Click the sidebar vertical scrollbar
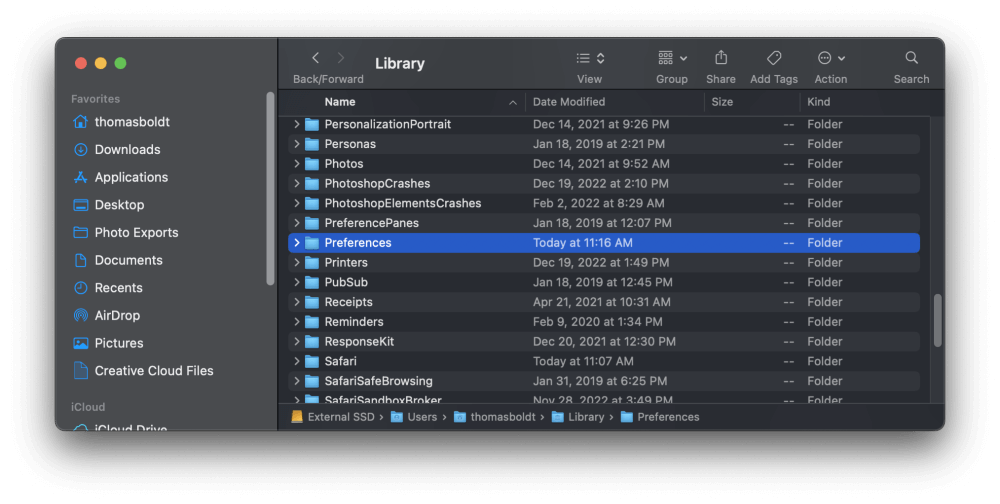This screenshot has width=1000, height=504. [270, 189]
